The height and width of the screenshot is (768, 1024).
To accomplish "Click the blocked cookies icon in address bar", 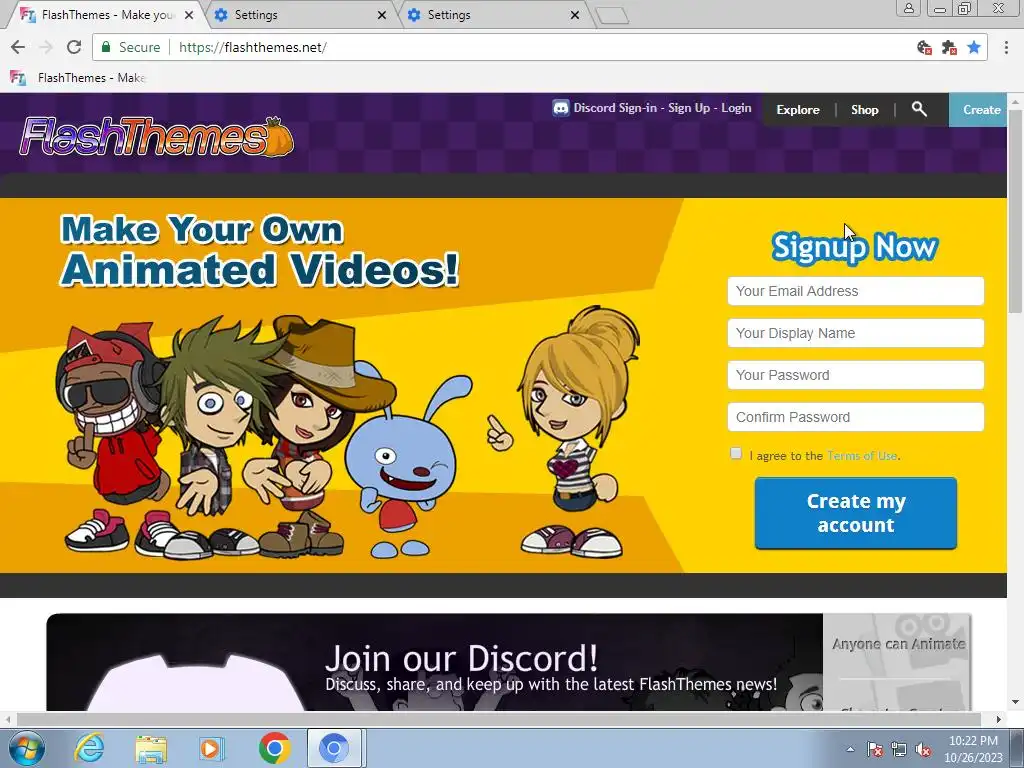I will point(924,47).
